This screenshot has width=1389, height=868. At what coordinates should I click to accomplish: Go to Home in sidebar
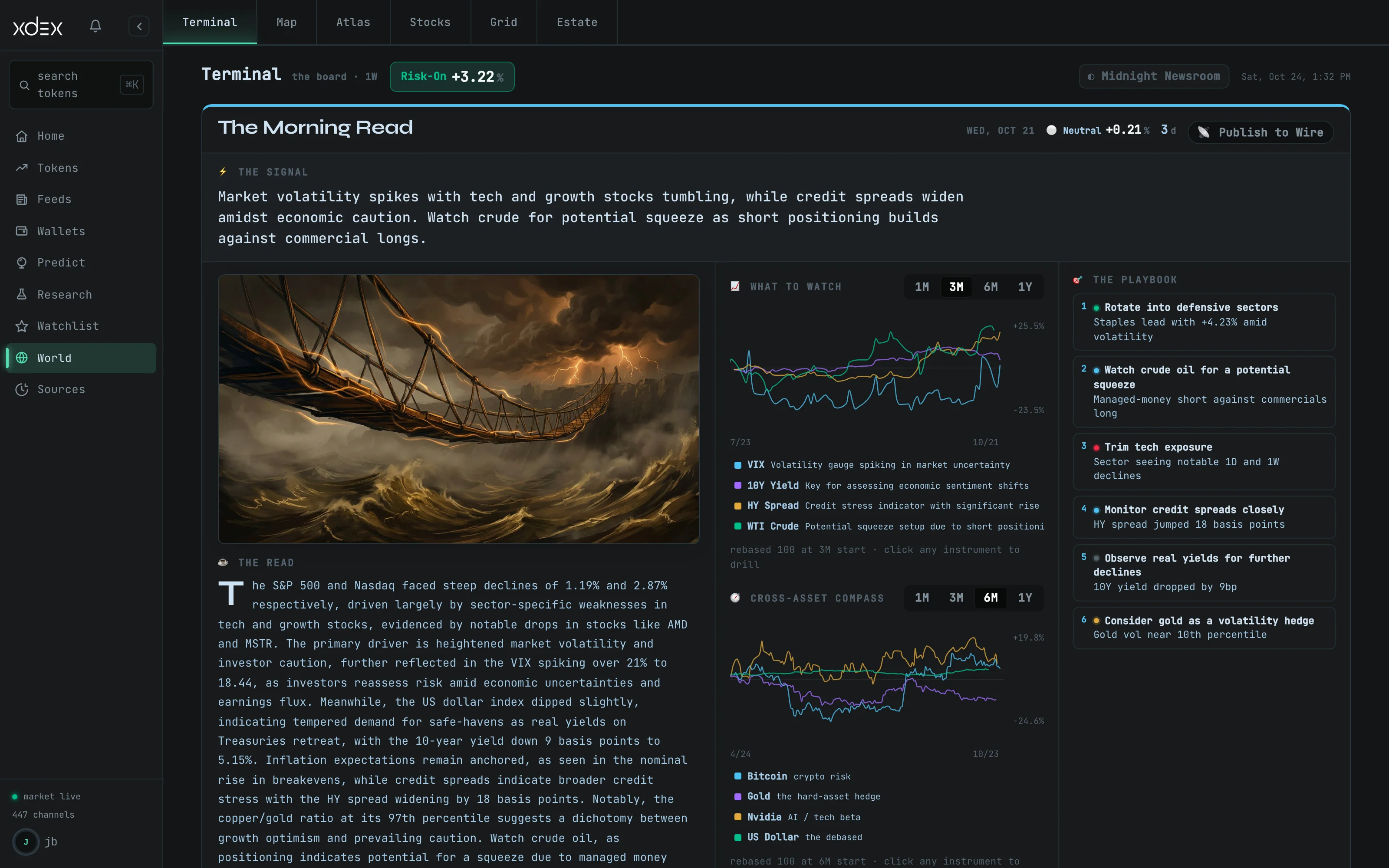[x=81, y=136]
